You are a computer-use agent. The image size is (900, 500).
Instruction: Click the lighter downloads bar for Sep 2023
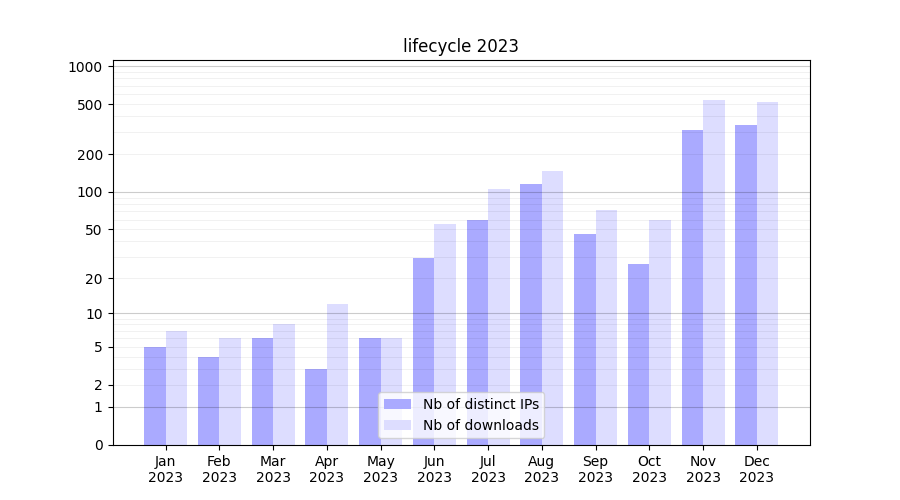click(x=606, y=327)
